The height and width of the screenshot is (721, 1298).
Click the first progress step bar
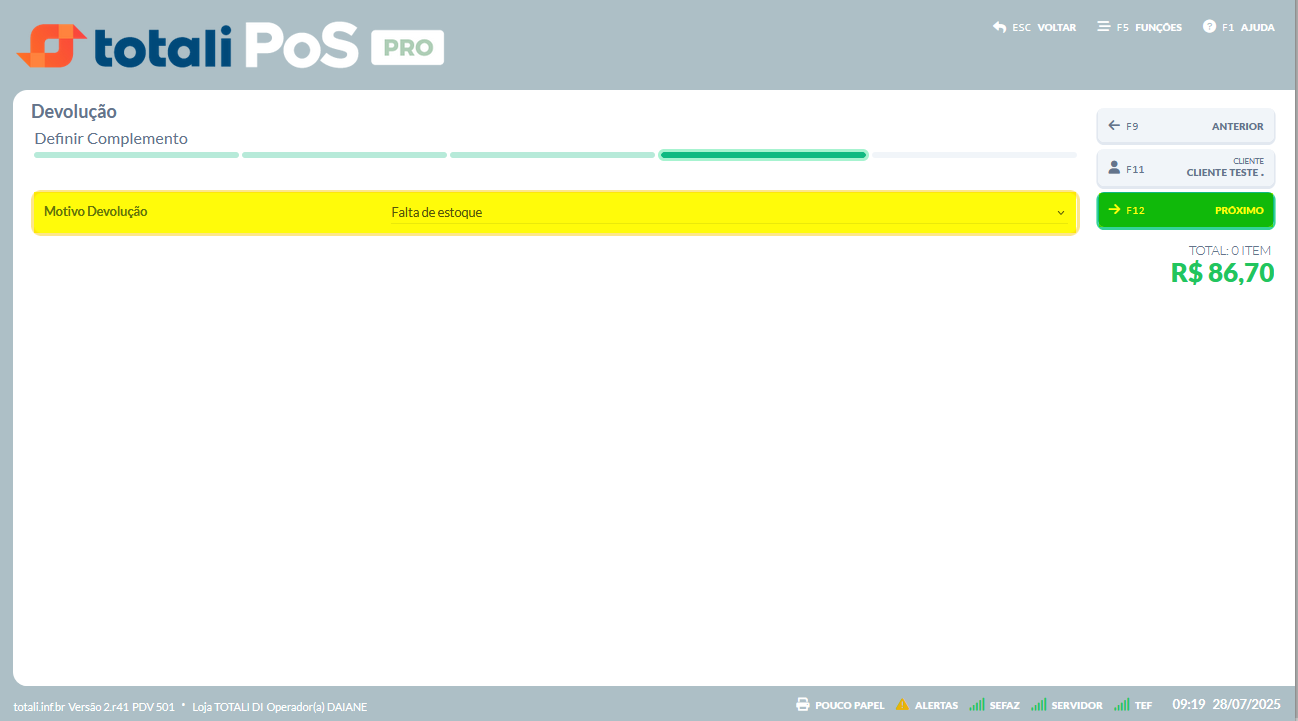(x=136, y=155)
